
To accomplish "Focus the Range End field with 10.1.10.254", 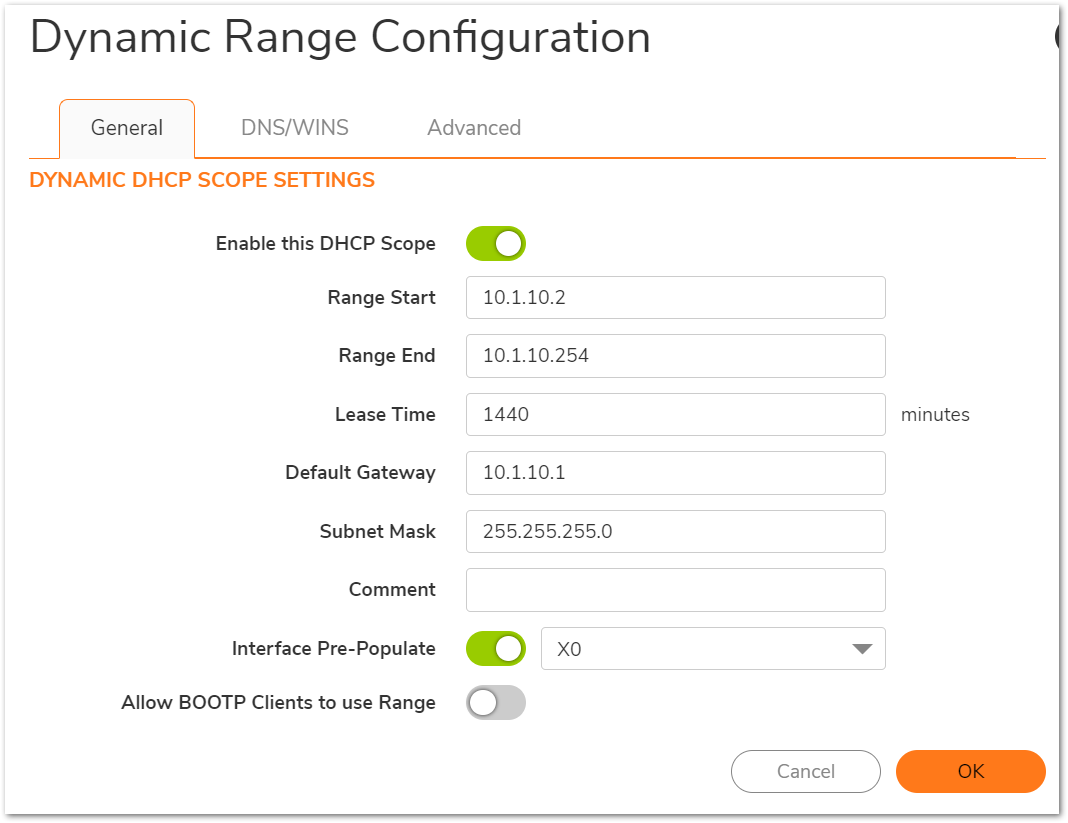I will pos(675,356).
